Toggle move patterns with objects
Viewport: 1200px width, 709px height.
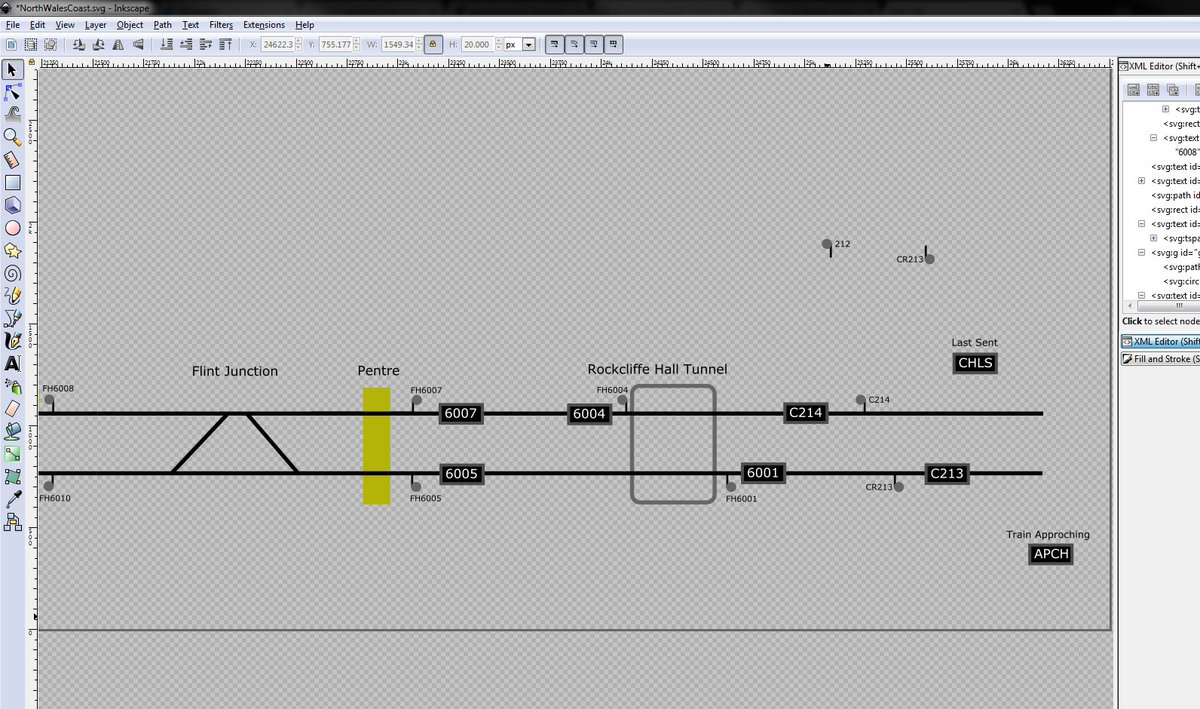[614, 44]
